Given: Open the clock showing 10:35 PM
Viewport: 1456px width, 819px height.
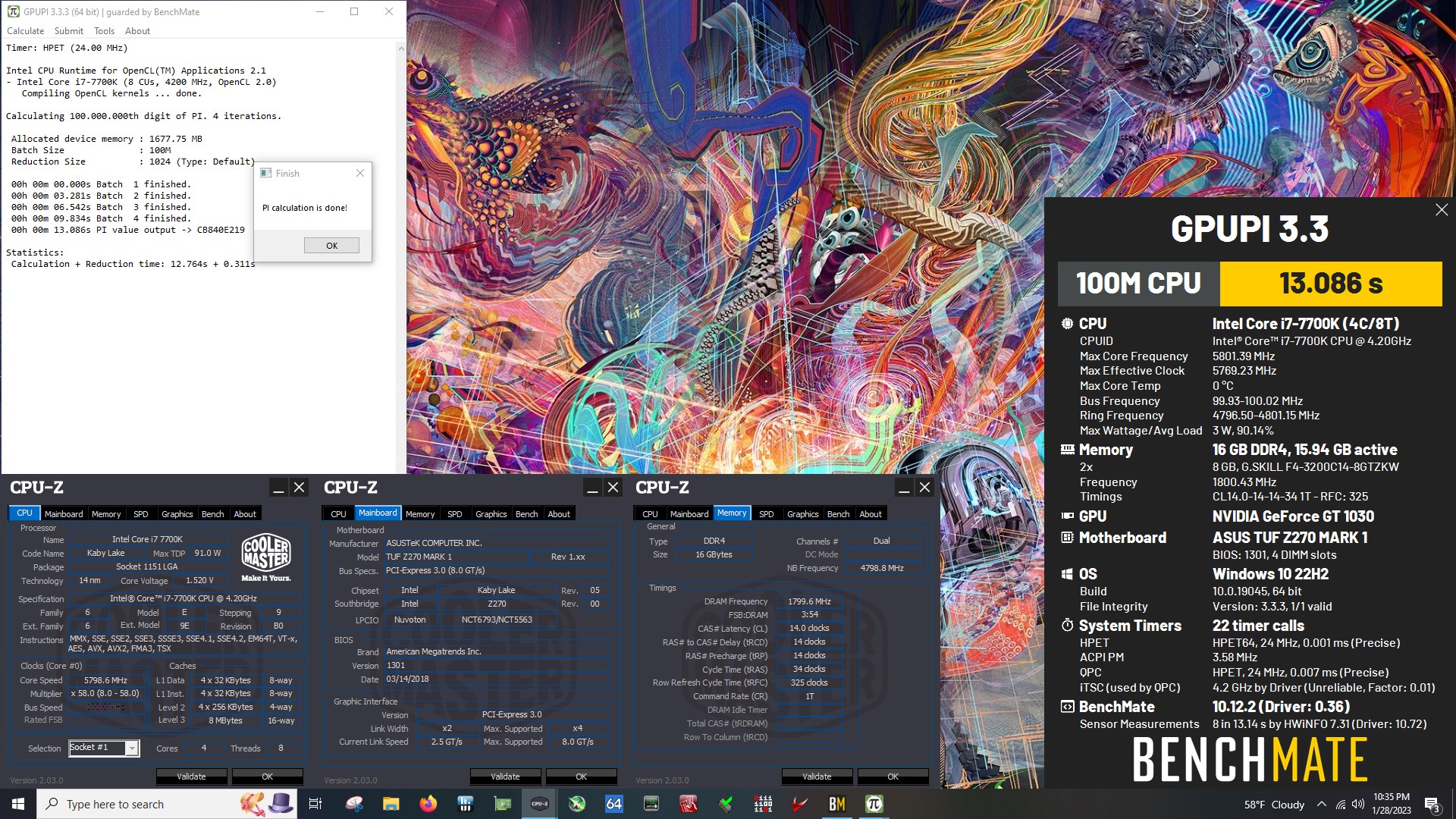Looking at the screenshot, I should [1392, 804].
